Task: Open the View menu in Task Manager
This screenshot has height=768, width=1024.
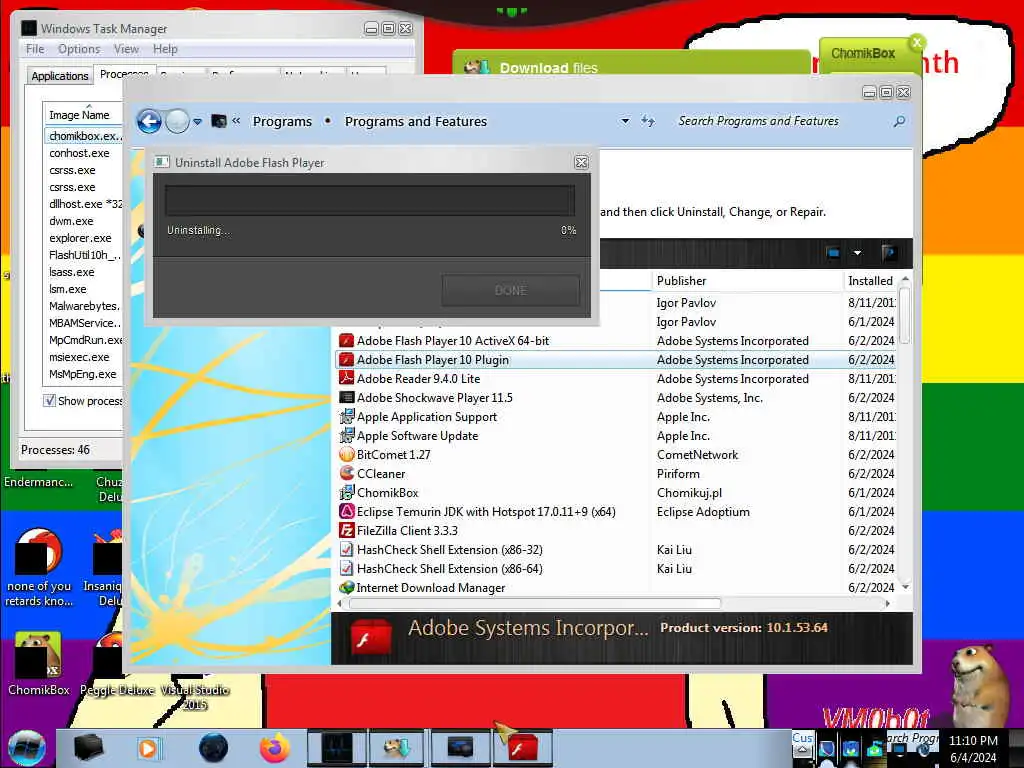Action: click(126, 49)
